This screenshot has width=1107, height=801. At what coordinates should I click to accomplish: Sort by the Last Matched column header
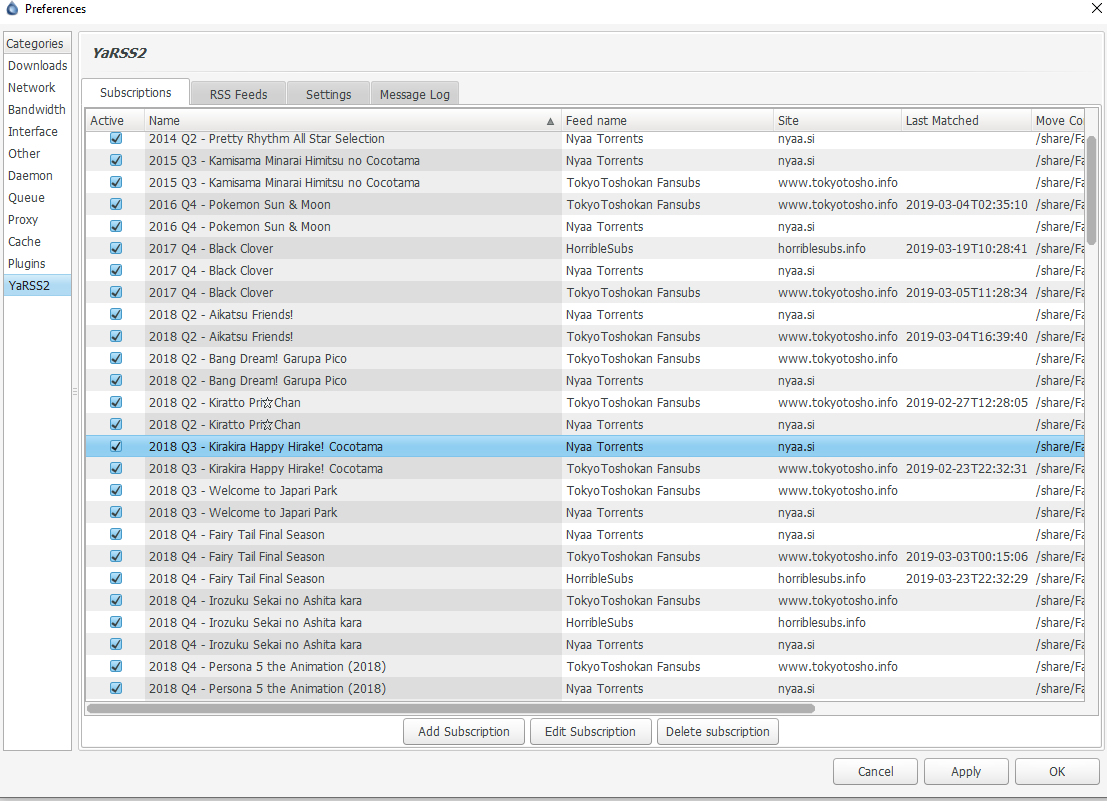(967, 121)
